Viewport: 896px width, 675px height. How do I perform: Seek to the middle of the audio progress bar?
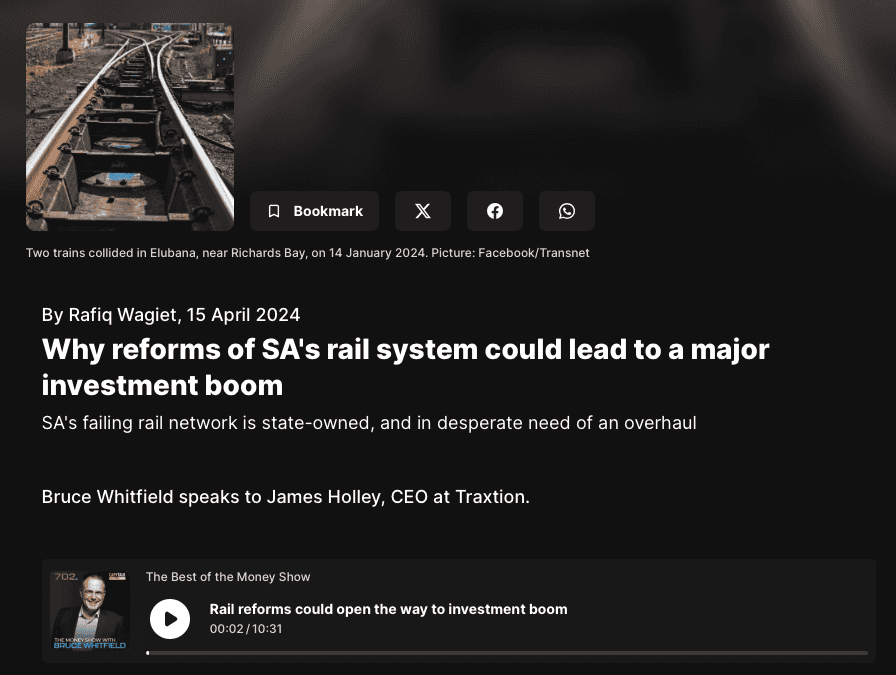click(507, 653)
